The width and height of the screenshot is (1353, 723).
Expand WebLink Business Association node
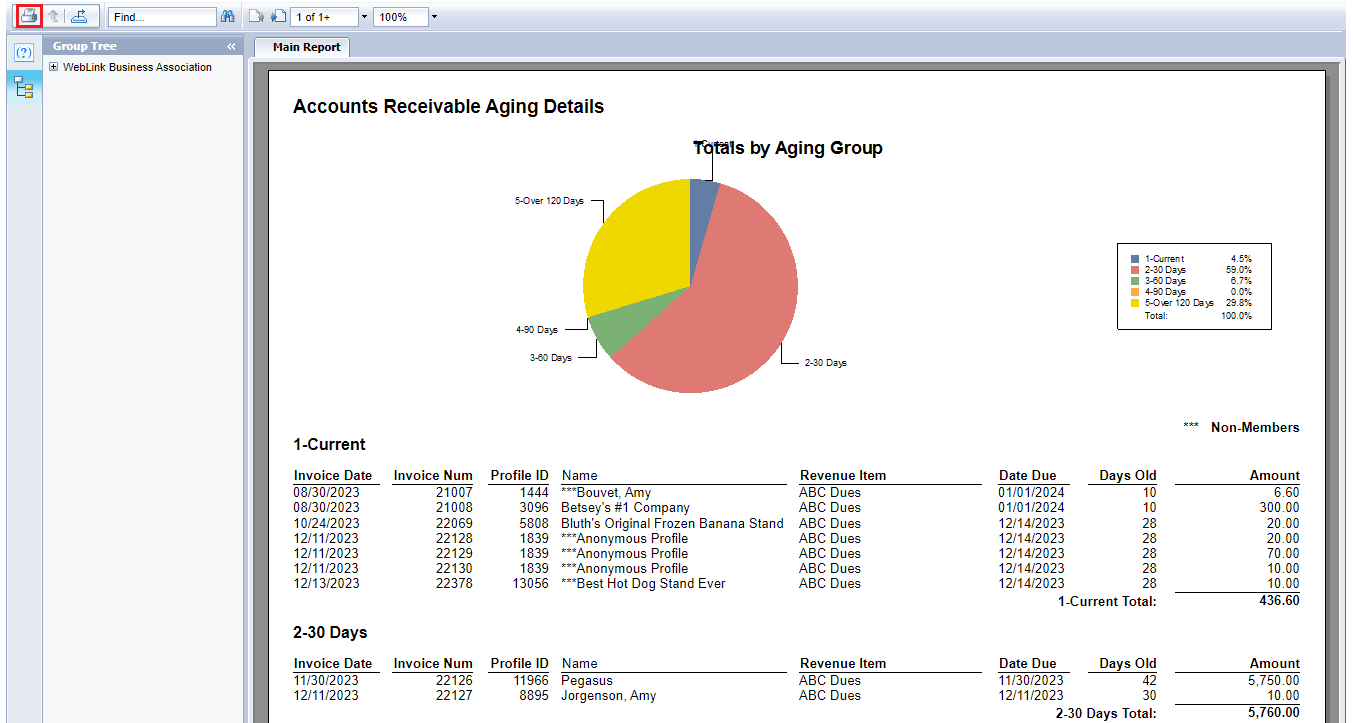click(53, 67)
